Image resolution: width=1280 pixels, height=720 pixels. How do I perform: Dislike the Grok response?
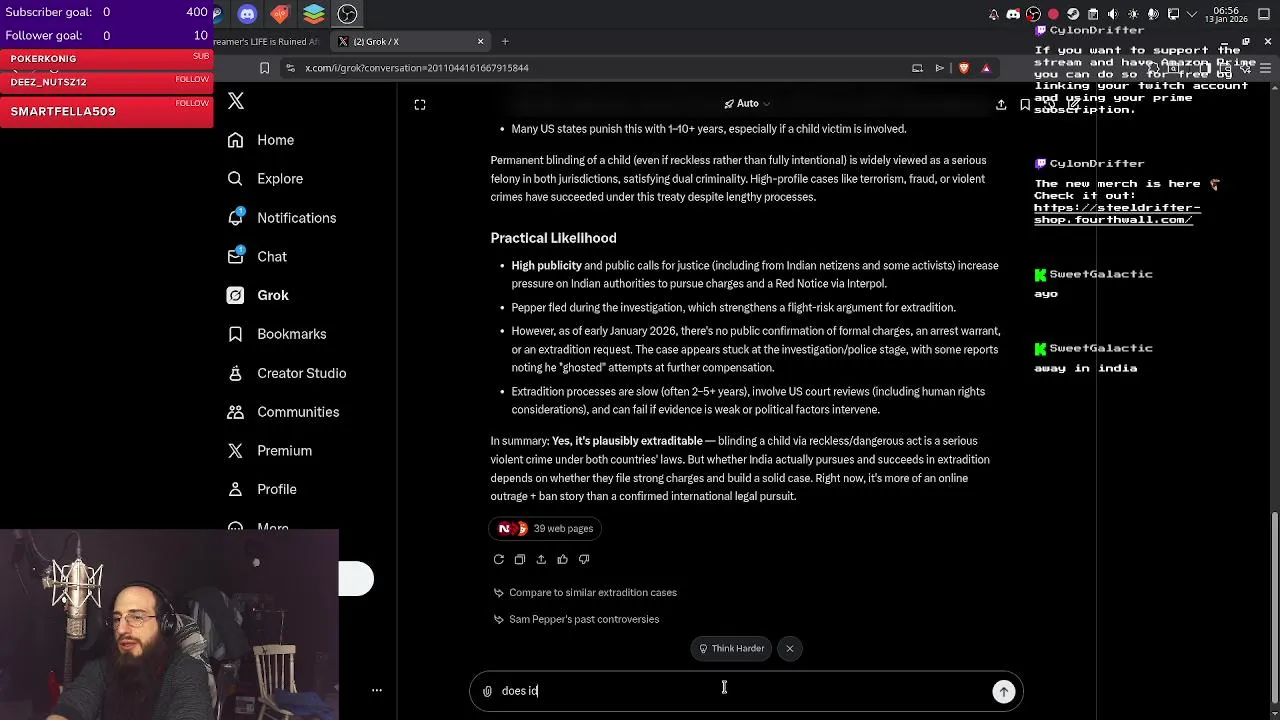(x=584, y=560)
